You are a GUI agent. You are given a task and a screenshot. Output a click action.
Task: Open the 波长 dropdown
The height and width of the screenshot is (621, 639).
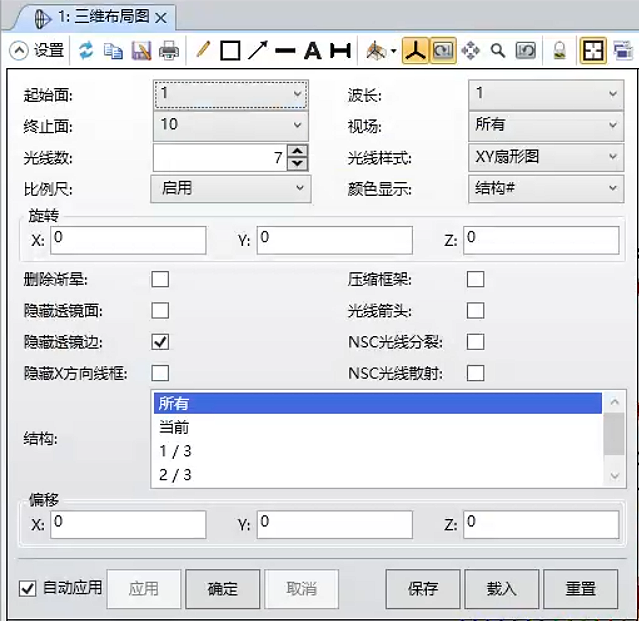546,94
